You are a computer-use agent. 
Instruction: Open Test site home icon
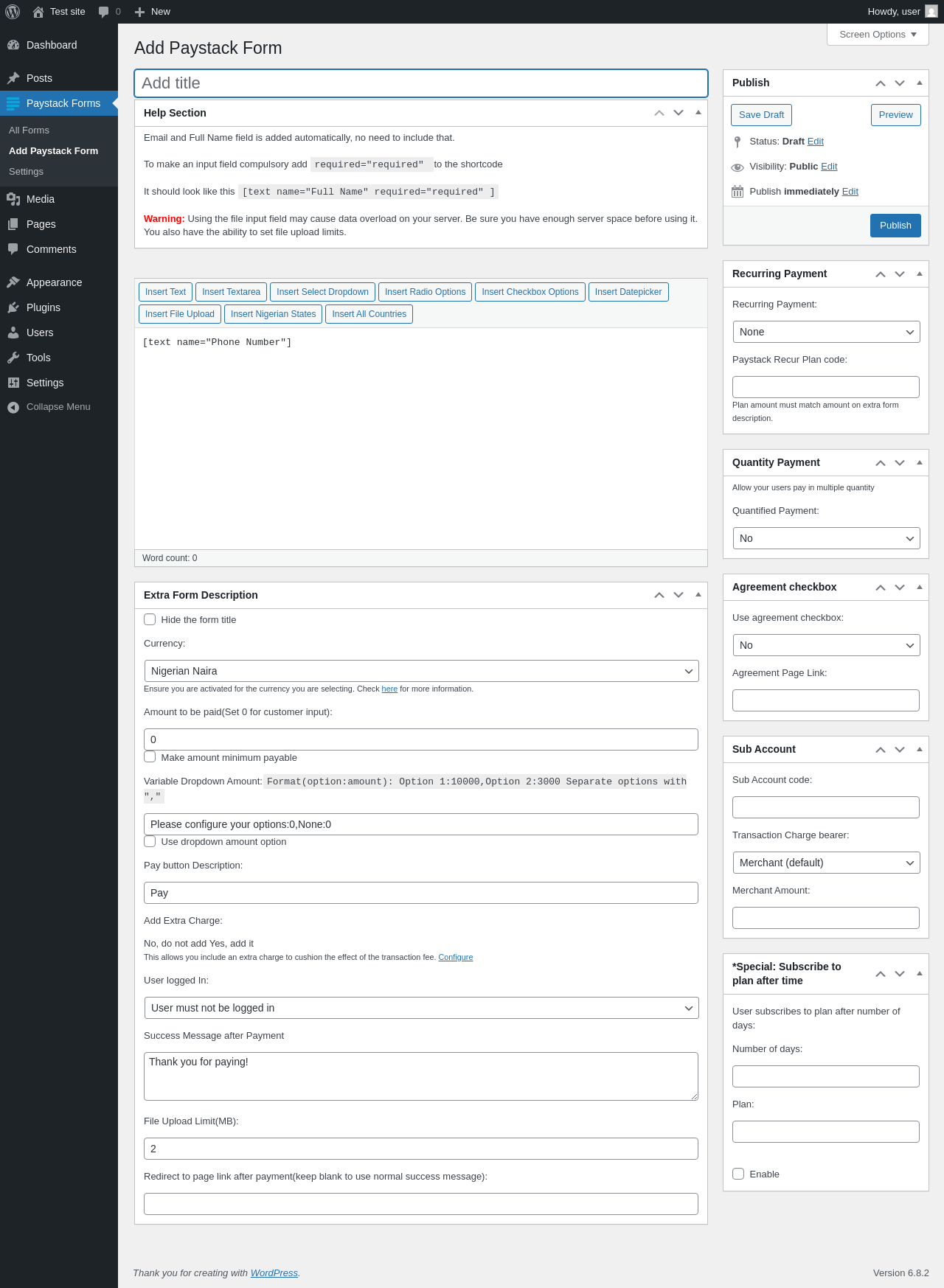[38, 12]
